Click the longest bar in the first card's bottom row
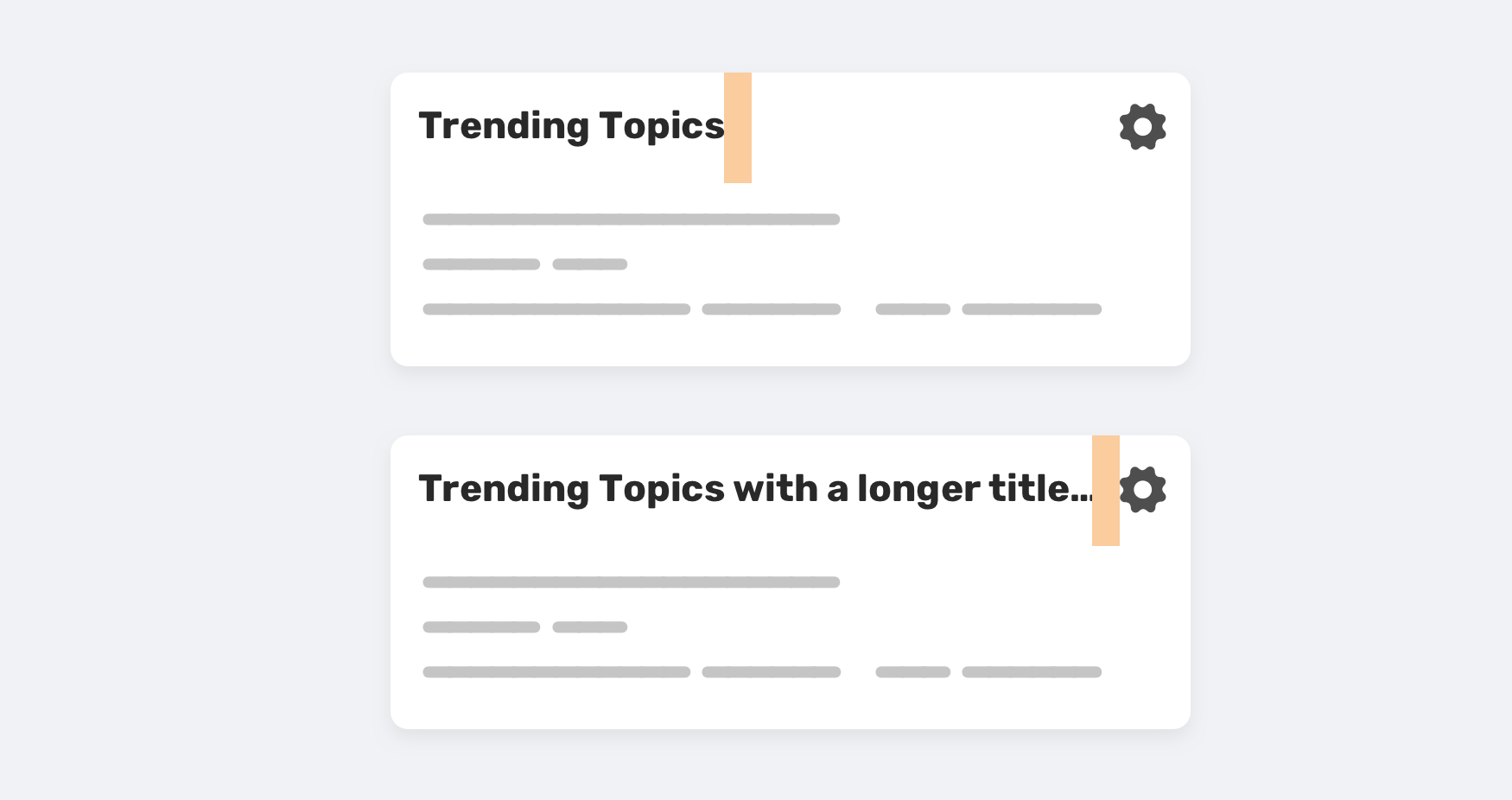 pyautogui.click(x=556, y=309)
